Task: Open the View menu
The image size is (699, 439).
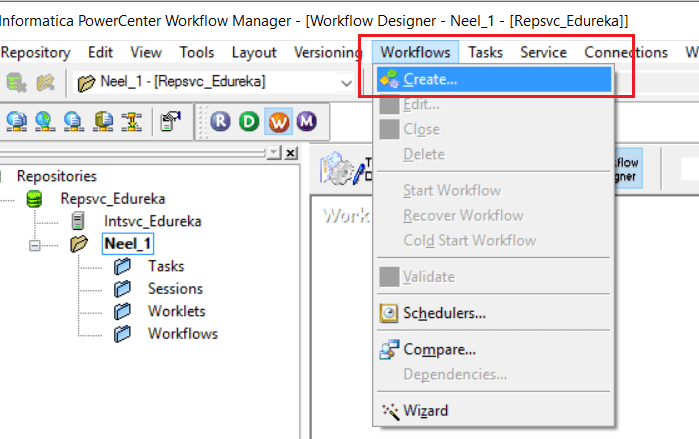Action: click(x=146, y=53)
